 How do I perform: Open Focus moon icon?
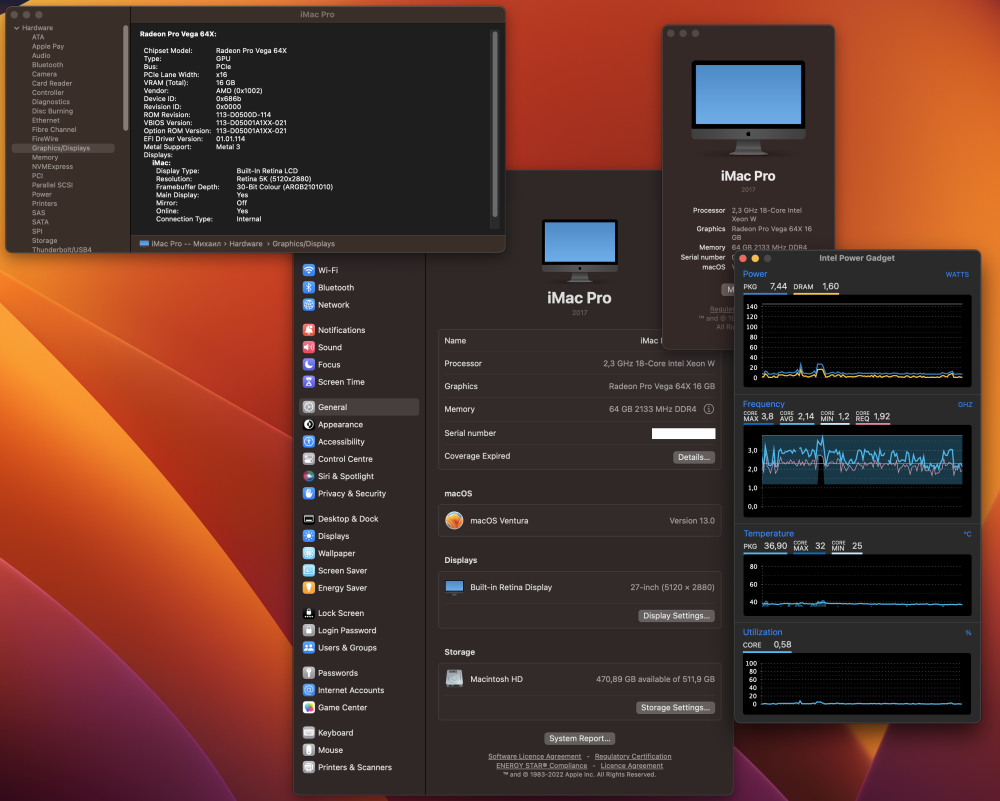point(309,364)
